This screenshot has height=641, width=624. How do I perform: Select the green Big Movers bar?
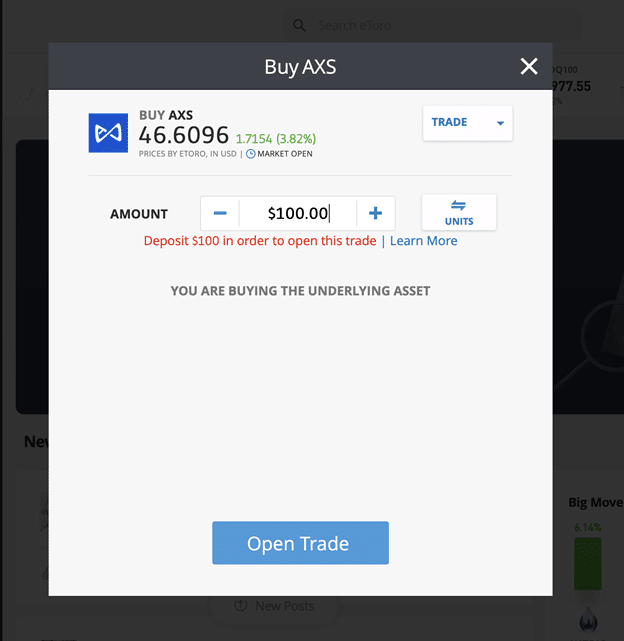pyautogui.click(x=588, y=564)
